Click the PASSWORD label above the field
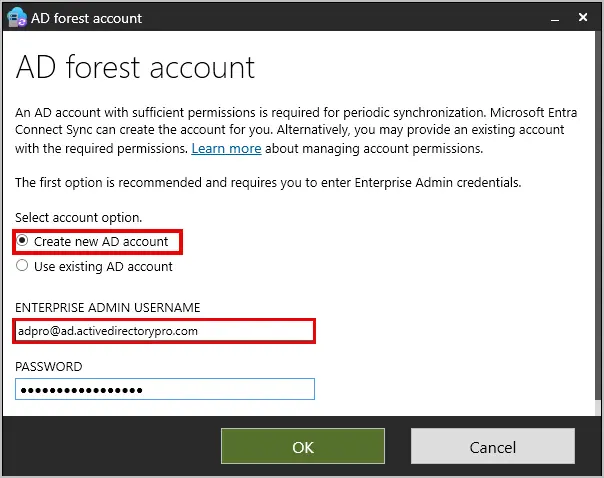The height and width of the screenshot is (478, 604). coord(49,366)
